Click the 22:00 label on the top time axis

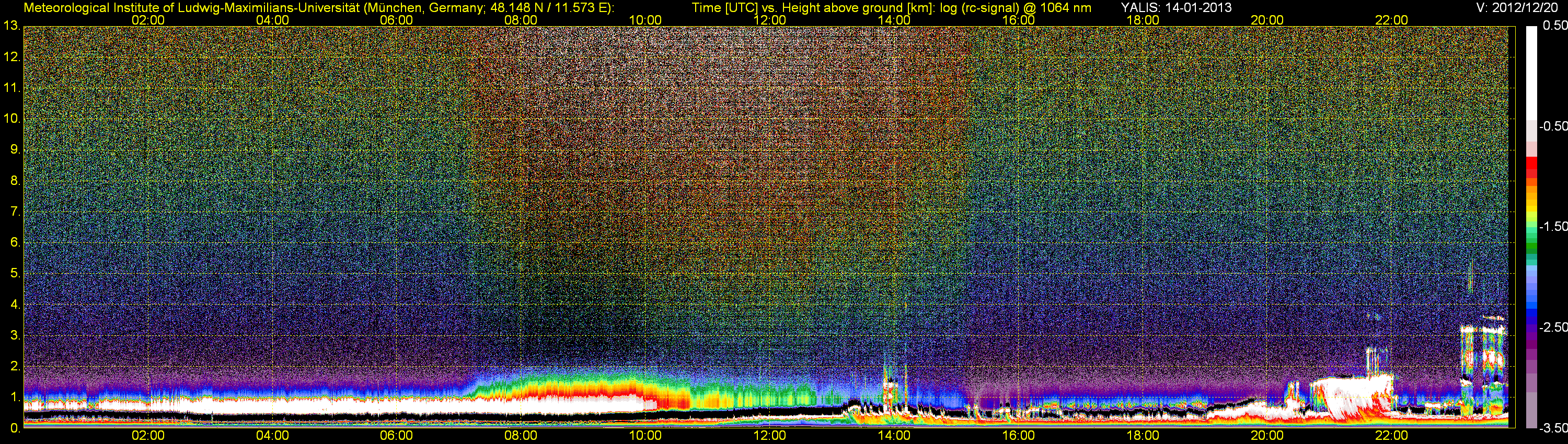(x=1391, y=20)
